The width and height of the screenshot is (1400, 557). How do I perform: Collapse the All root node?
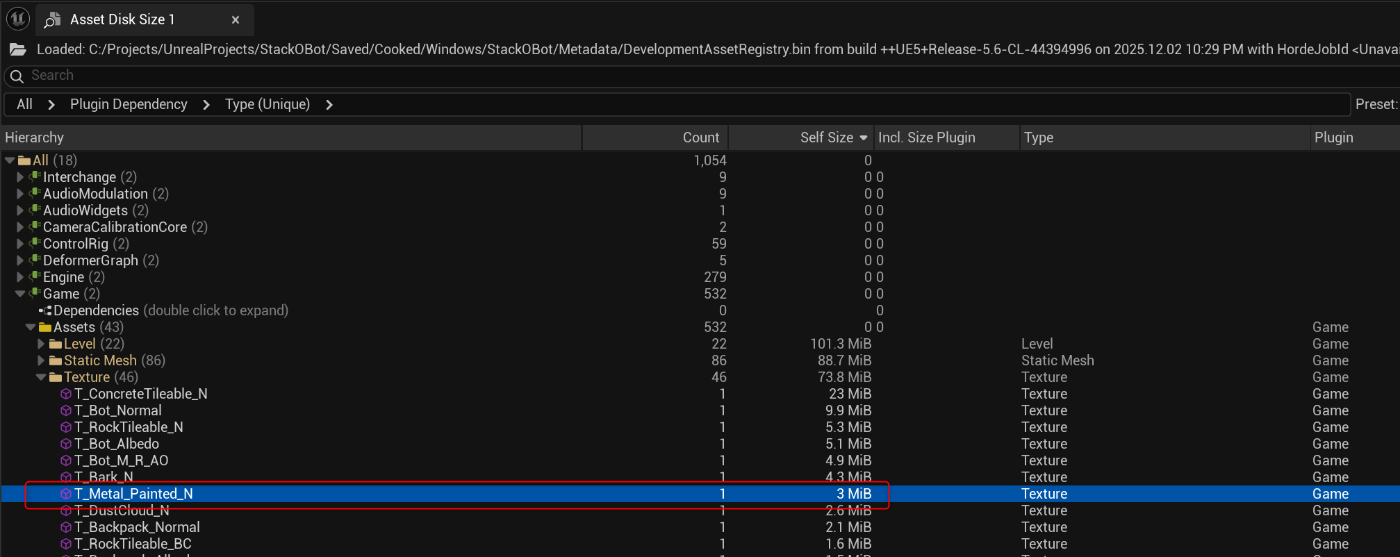(10, 160)
